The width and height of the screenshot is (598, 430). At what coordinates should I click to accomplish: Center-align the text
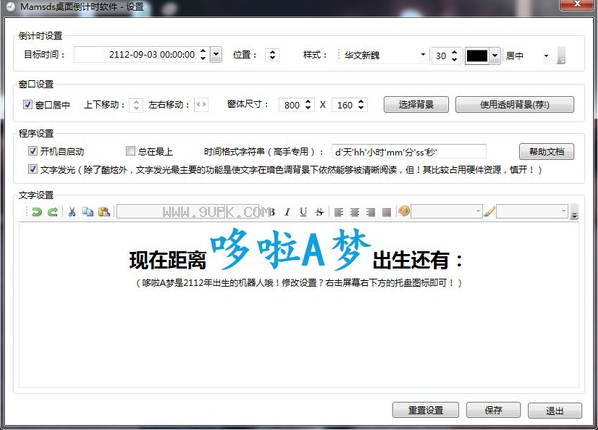355,212
